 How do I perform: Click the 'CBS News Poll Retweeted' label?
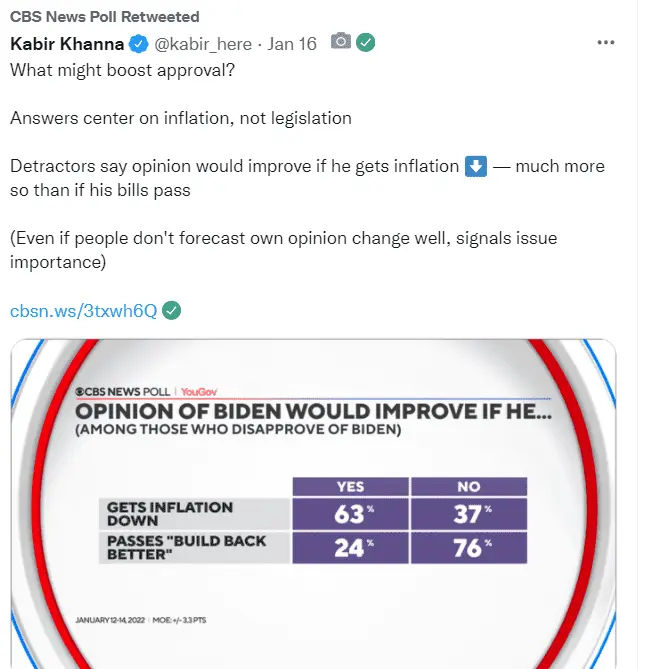point(105,17)
